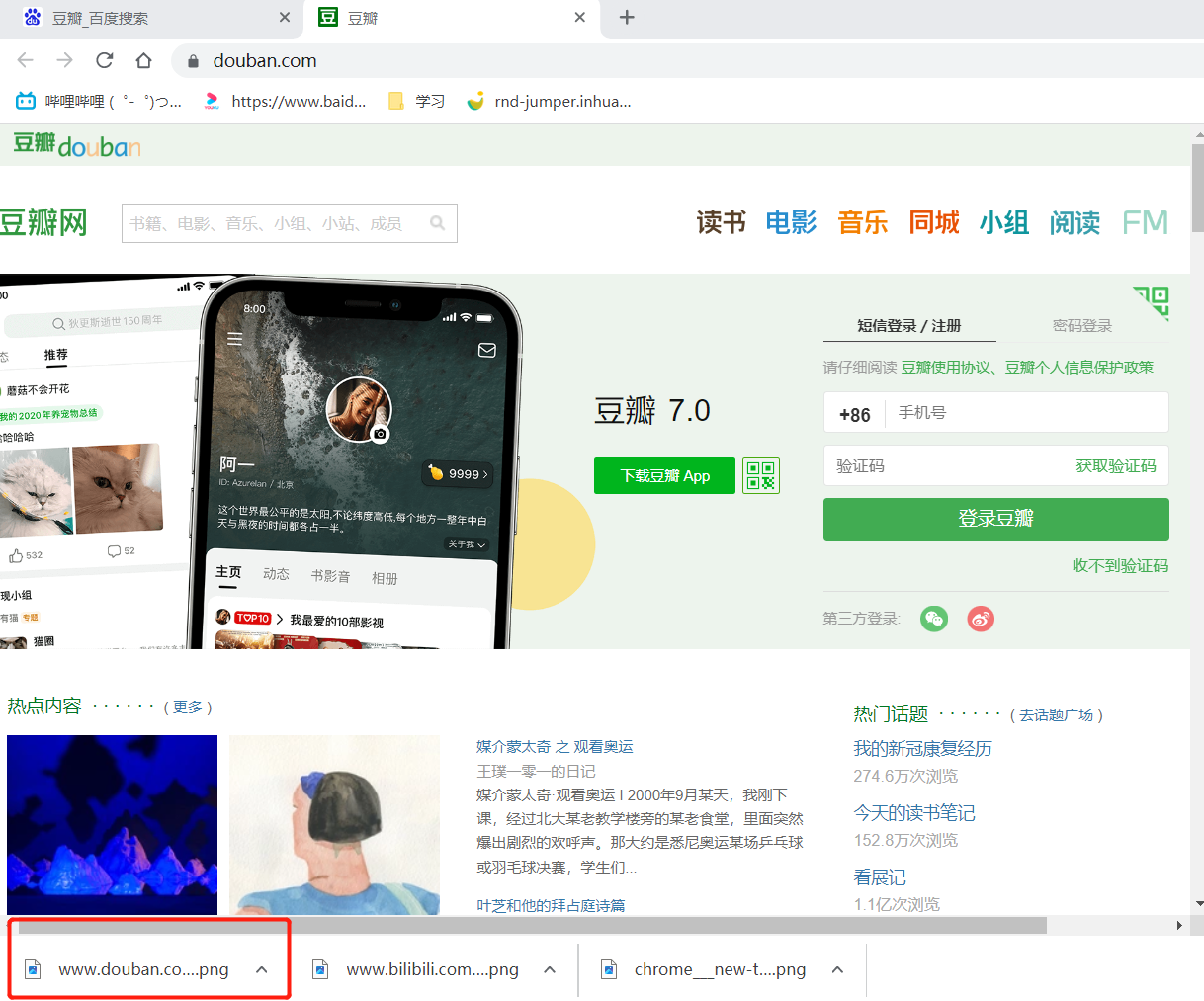Click 去话题广场 link
The height and width of the screenshot is (1001, 1204).
[x=1057, y=714]
